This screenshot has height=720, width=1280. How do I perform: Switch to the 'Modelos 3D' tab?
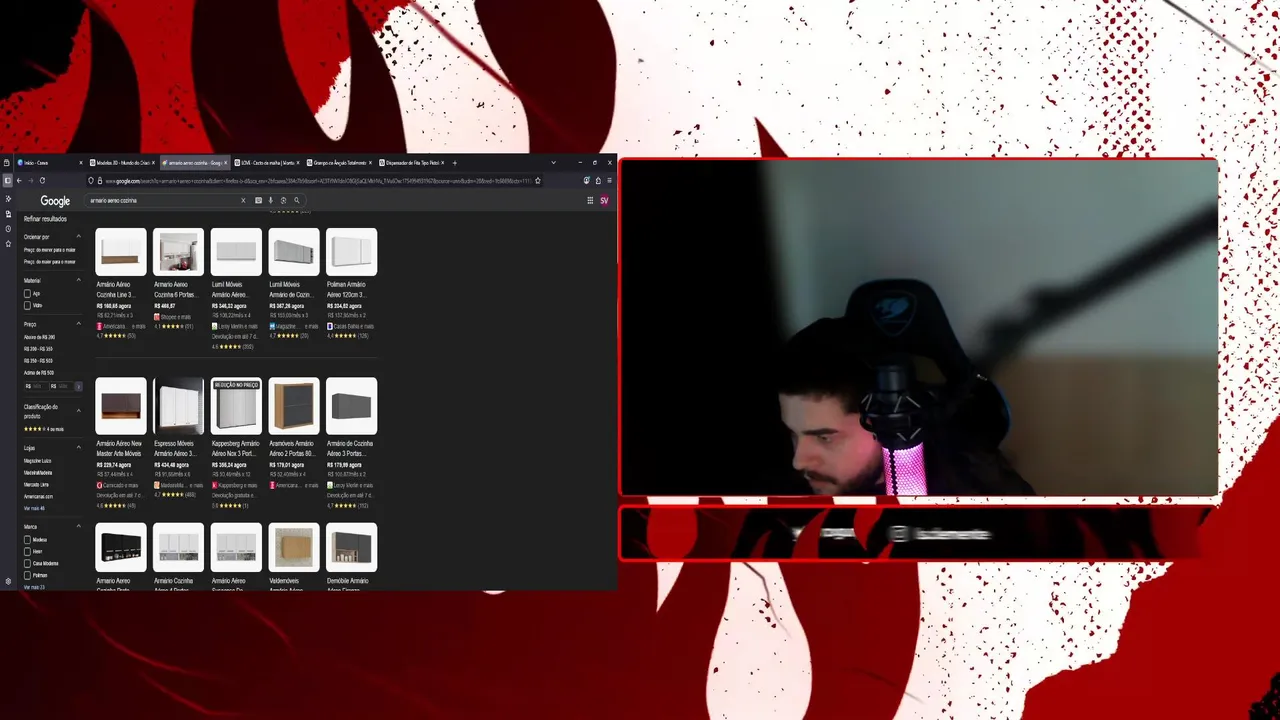(123, 163)
